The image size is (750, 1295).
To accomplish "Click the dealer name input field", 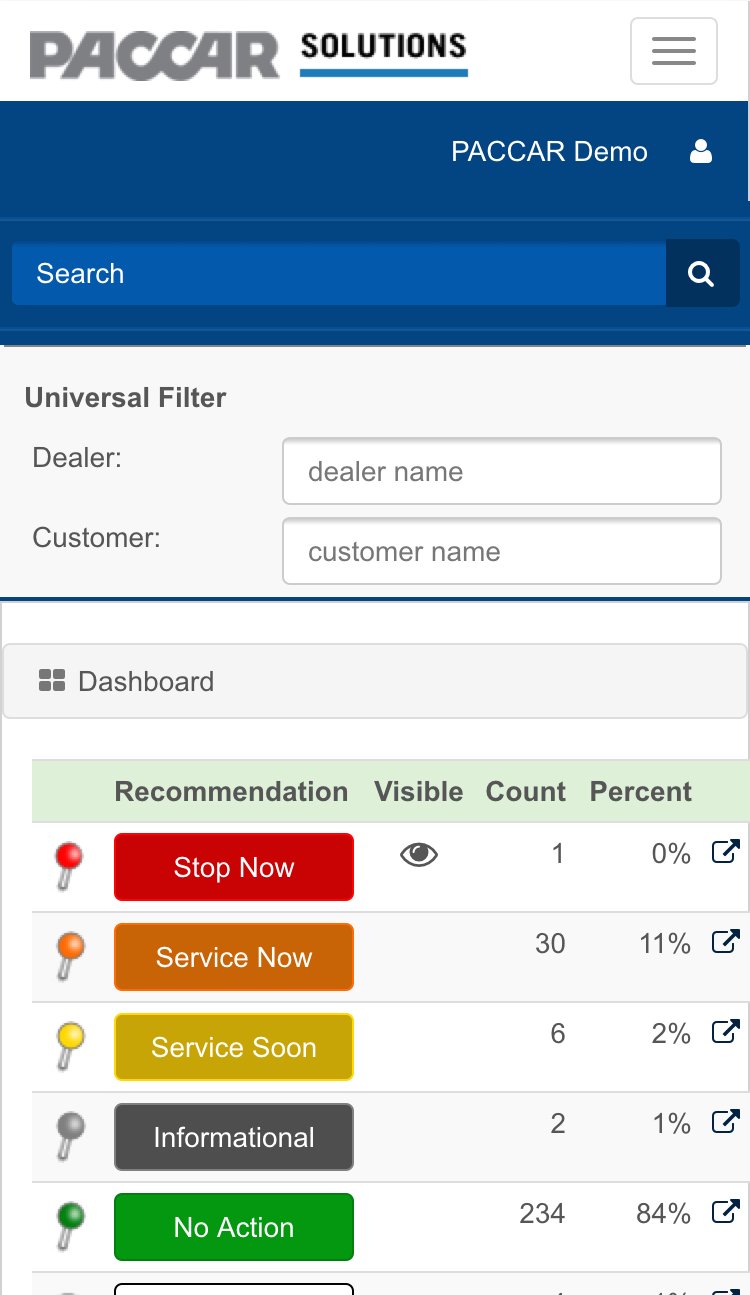I will (501, 471).
